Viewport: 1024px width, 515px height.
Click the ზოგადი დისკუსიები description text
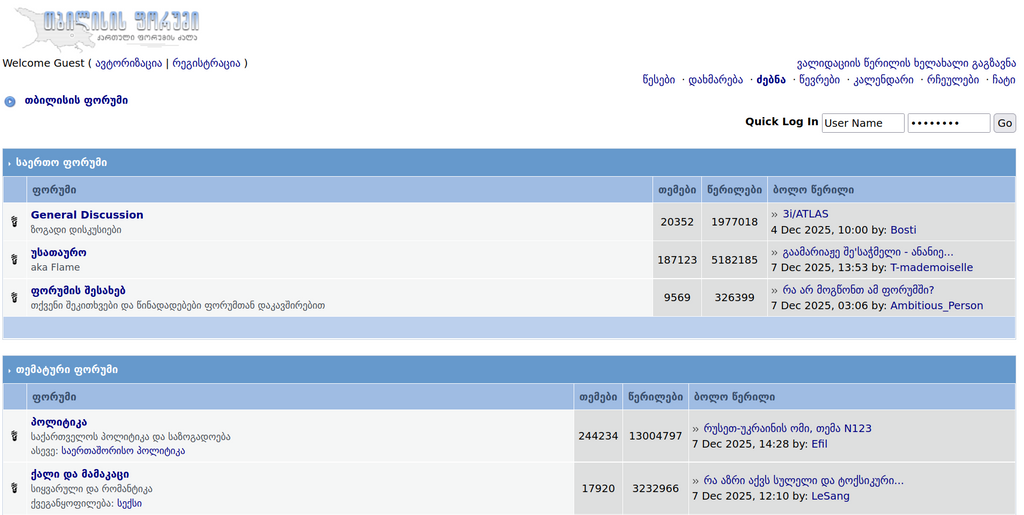(76, 230)
